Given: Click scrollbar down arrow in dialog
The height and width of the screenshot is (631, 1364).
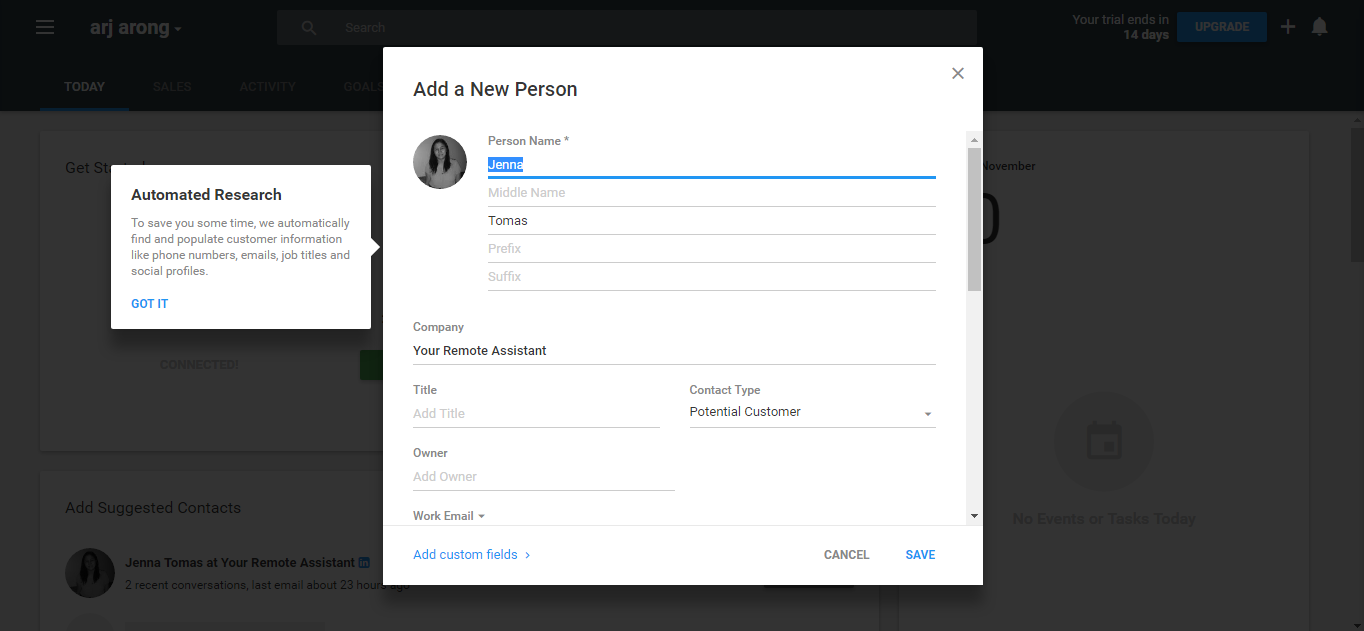Looking at the screenshot, I should click(x=974, y=516).
